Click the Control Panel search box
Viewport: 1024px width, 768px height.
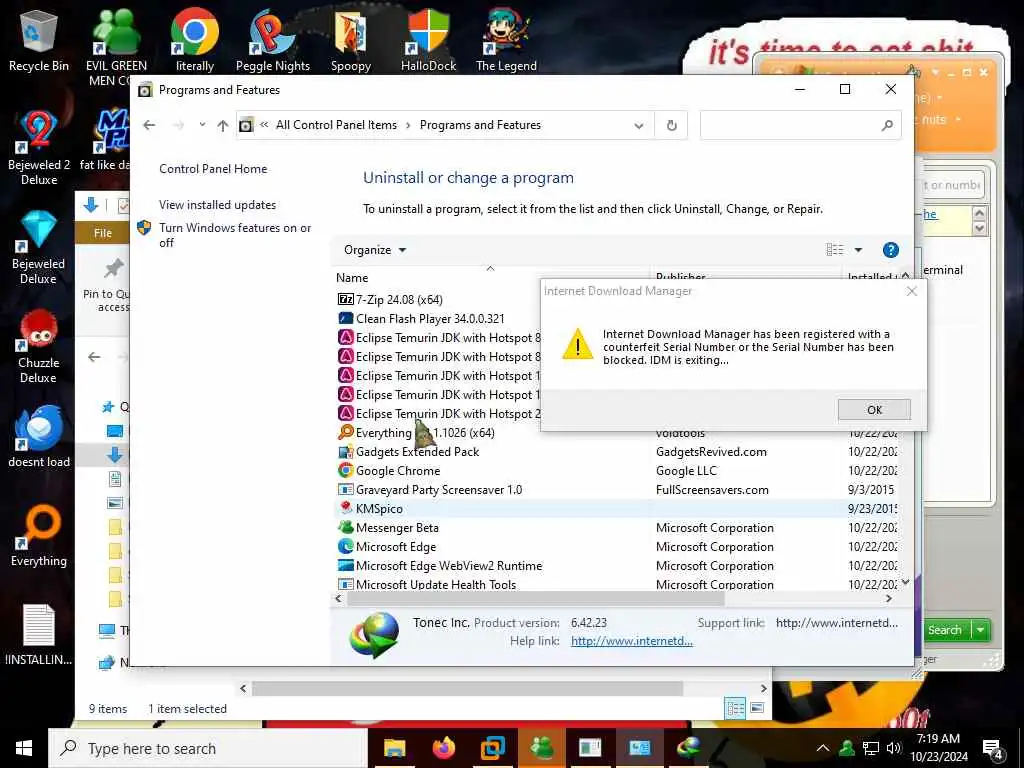(x=800, y=125)
